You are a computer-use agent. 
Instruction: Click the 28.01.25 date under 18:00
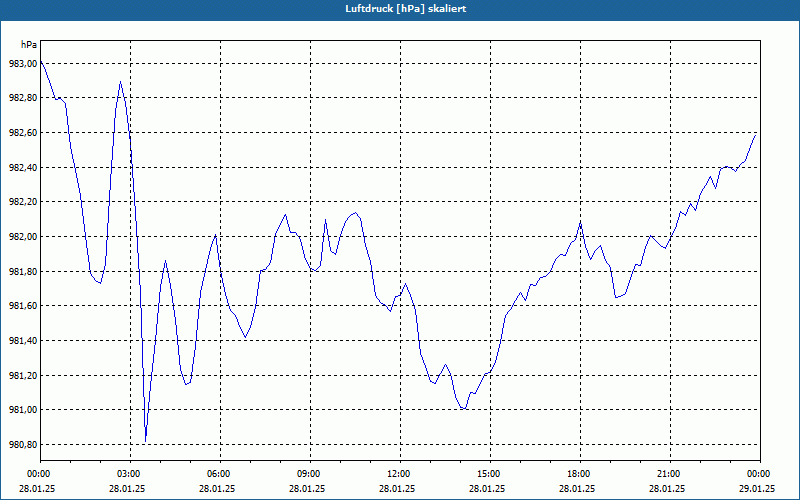click(x=577, y=488)
